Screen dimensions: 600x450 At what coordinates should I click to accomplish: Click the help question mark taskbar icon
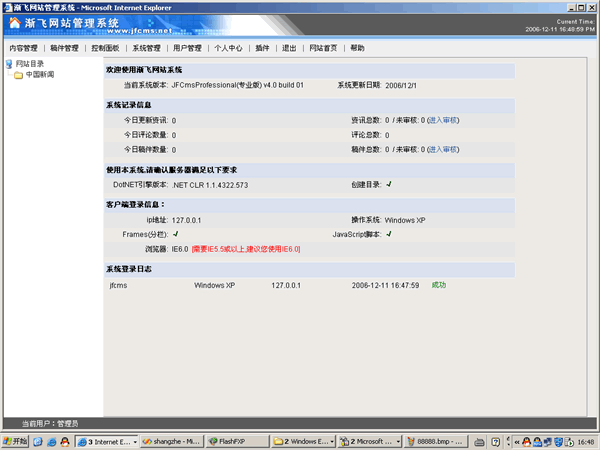click(496, 442)
